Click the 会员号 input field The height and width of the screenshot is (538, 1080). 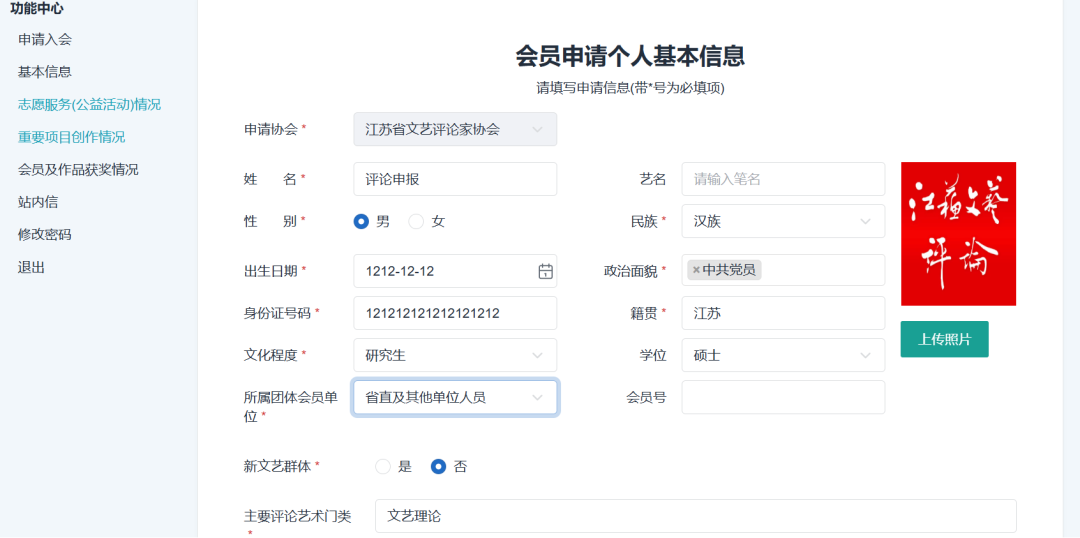pyautogui.click(x=782, y=397)
